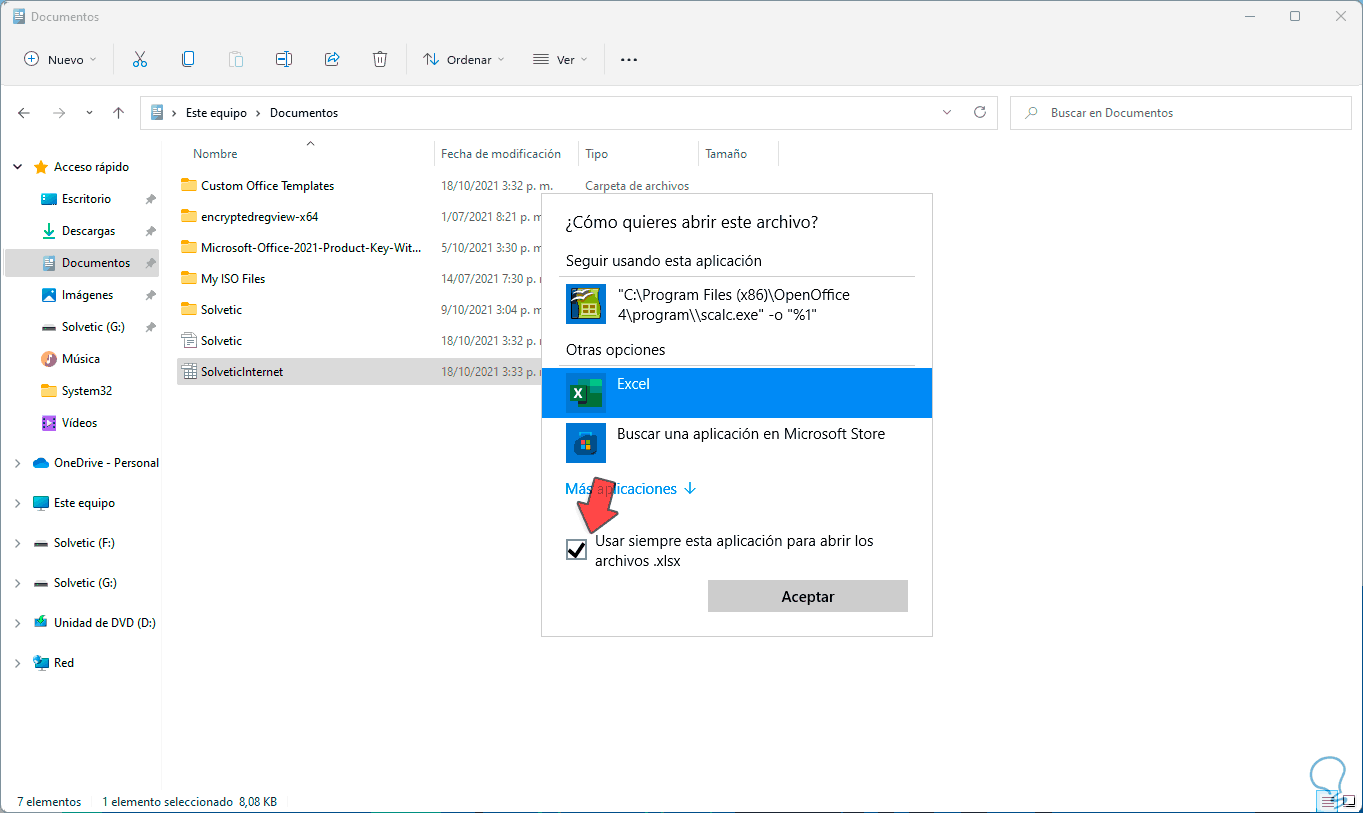Screen dimensions: 1363x813
Task: Switch to details view icon in status bar
Action: (x=1327, y=801)
